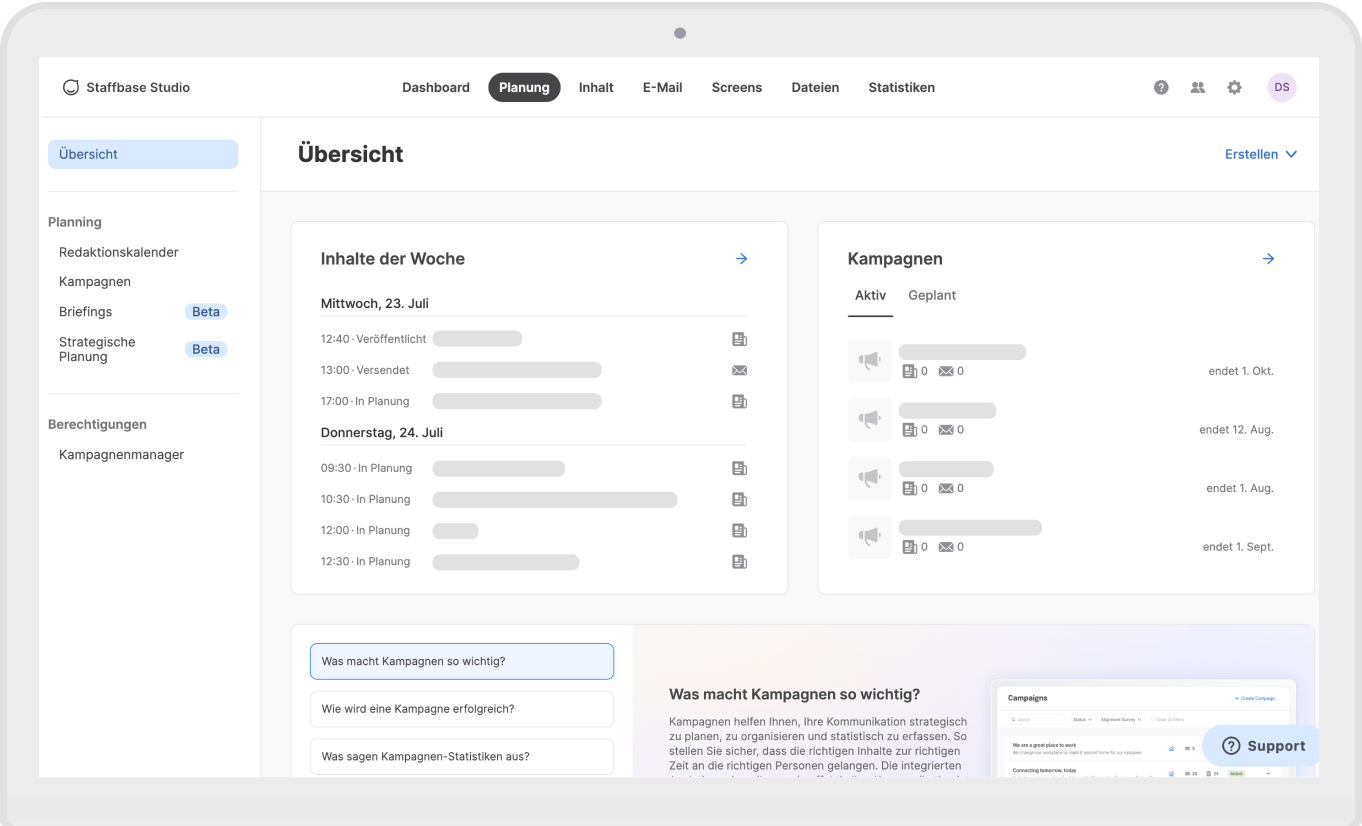Viewport: 1362px width, 826px height.
Task: Open Strategische Planung in sidebar
Action: [97, 349]
